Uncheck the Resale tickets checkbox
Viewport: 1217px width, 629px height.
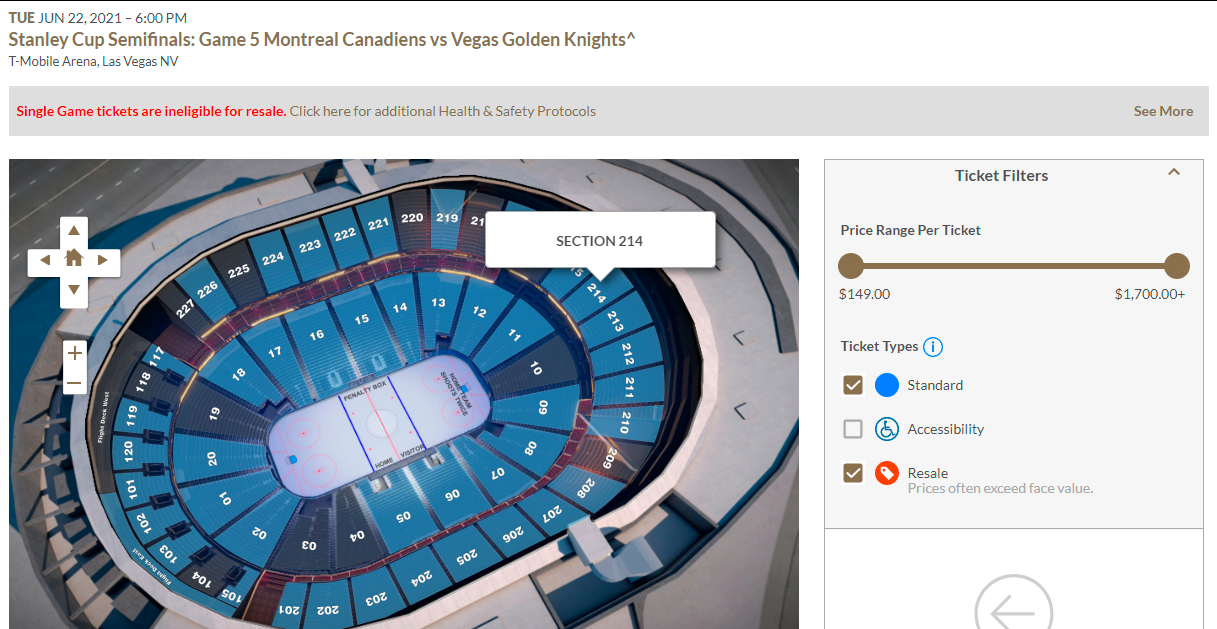[853, 473]
